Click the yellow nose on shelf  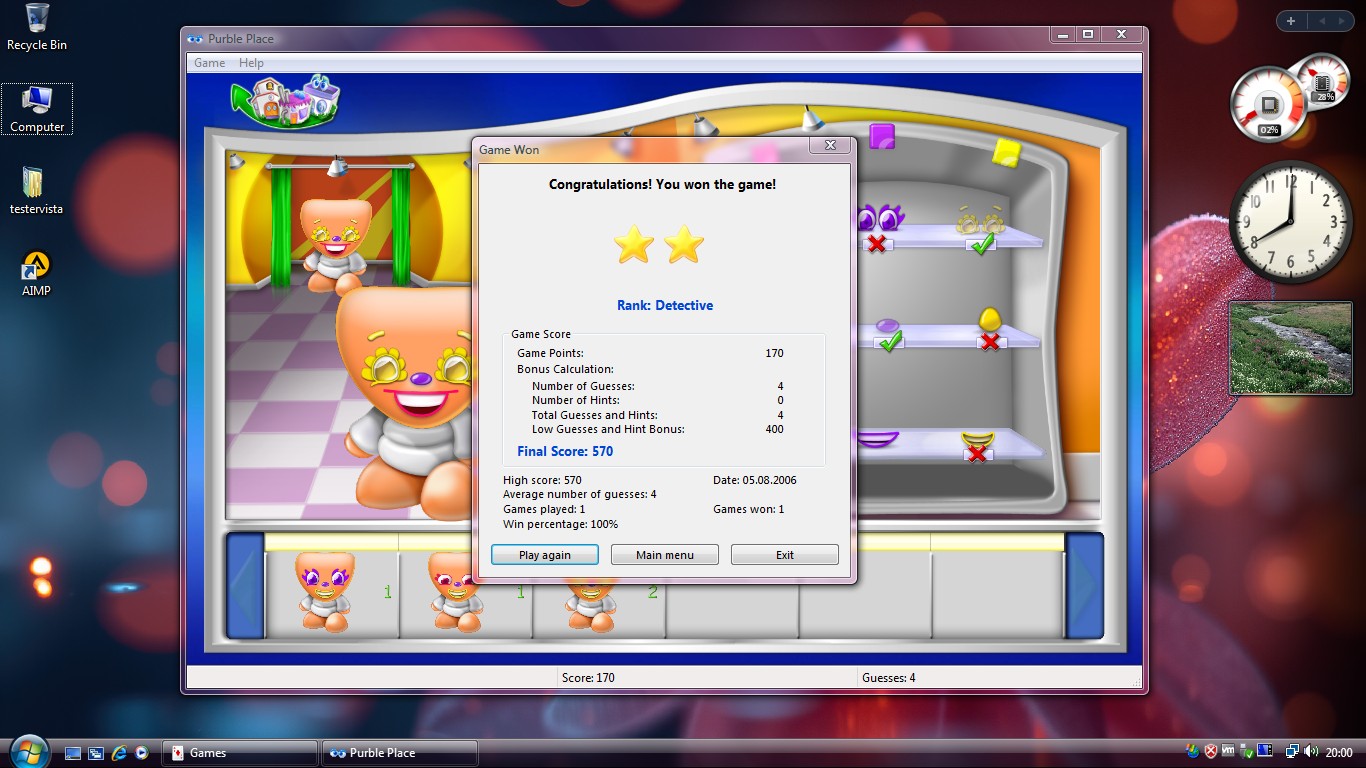coord(989,319)
